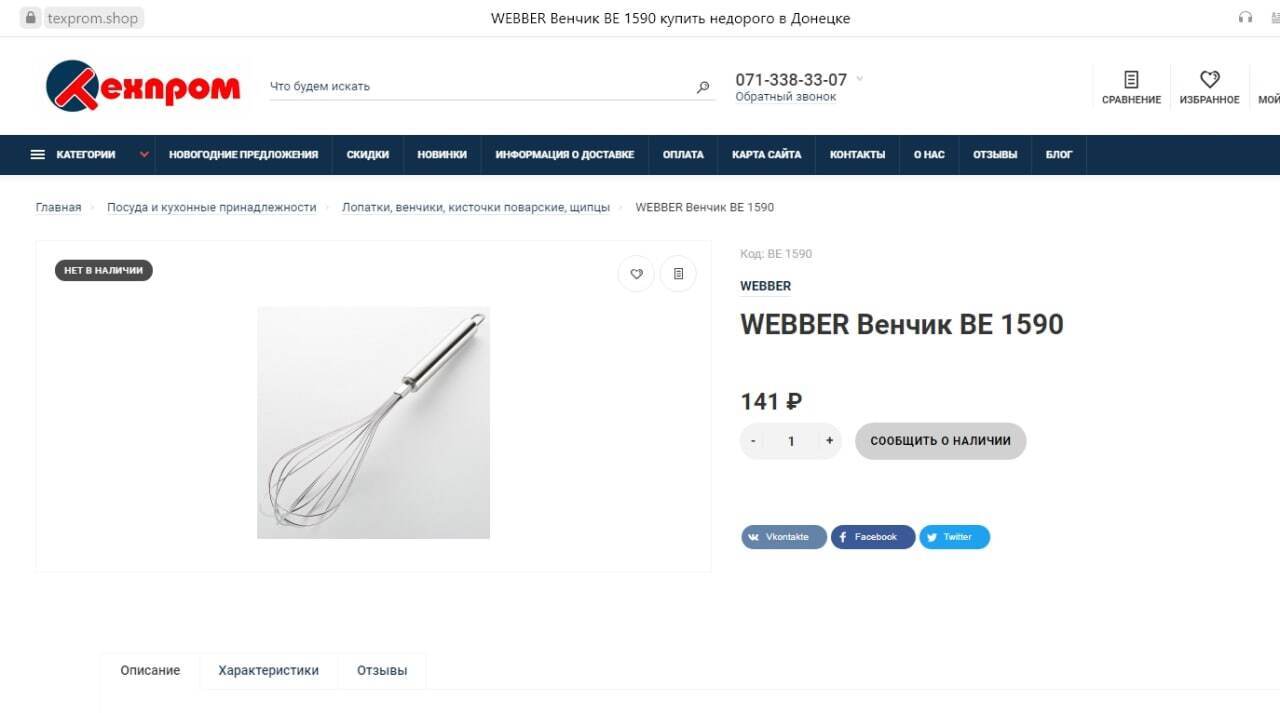This screenshot has width=1280, height=713.
Task: Switch to the Характеристики tab
Action: pyautogui.click(x=269, y=671)
